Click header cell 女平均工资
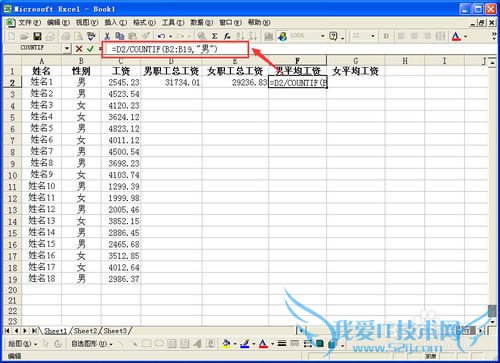500x363 pixels. pos(355,71)
